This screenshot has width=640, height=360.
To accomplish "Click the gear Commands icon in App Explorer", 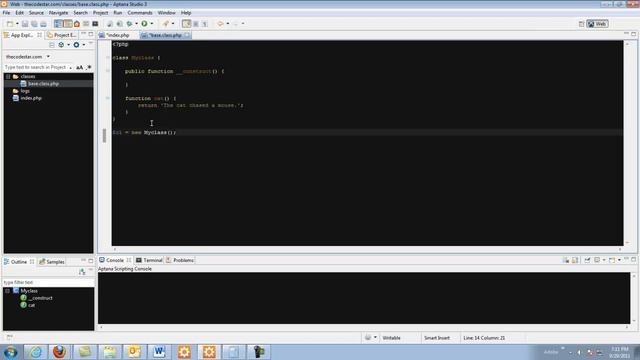I will point(76,44).
